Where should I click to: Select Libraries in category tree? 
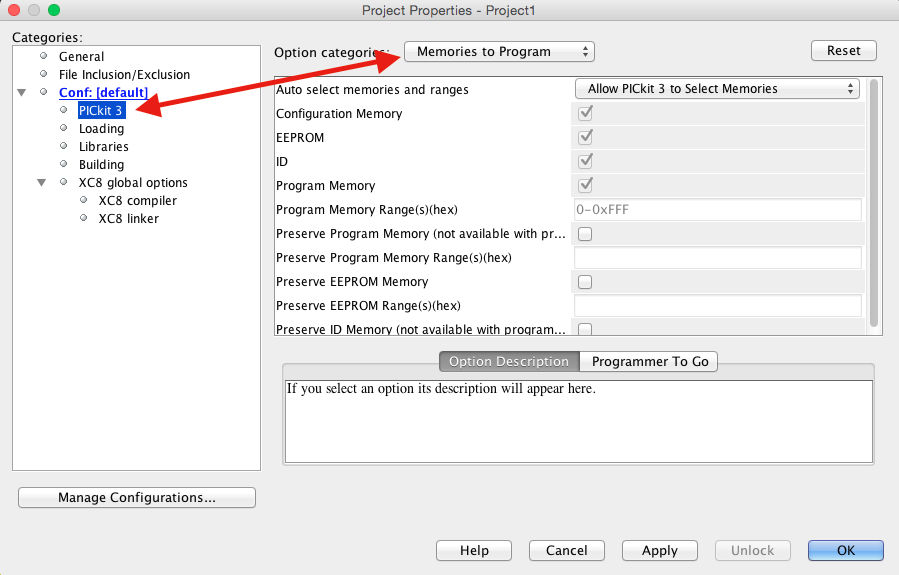click(x=103, y=147)
